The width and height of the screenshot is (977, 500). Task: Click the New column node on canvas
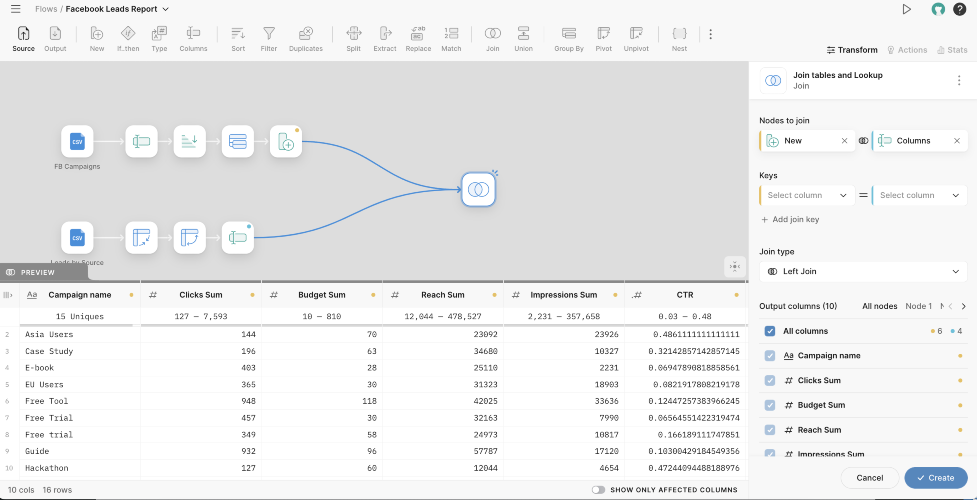coord(286,142)
